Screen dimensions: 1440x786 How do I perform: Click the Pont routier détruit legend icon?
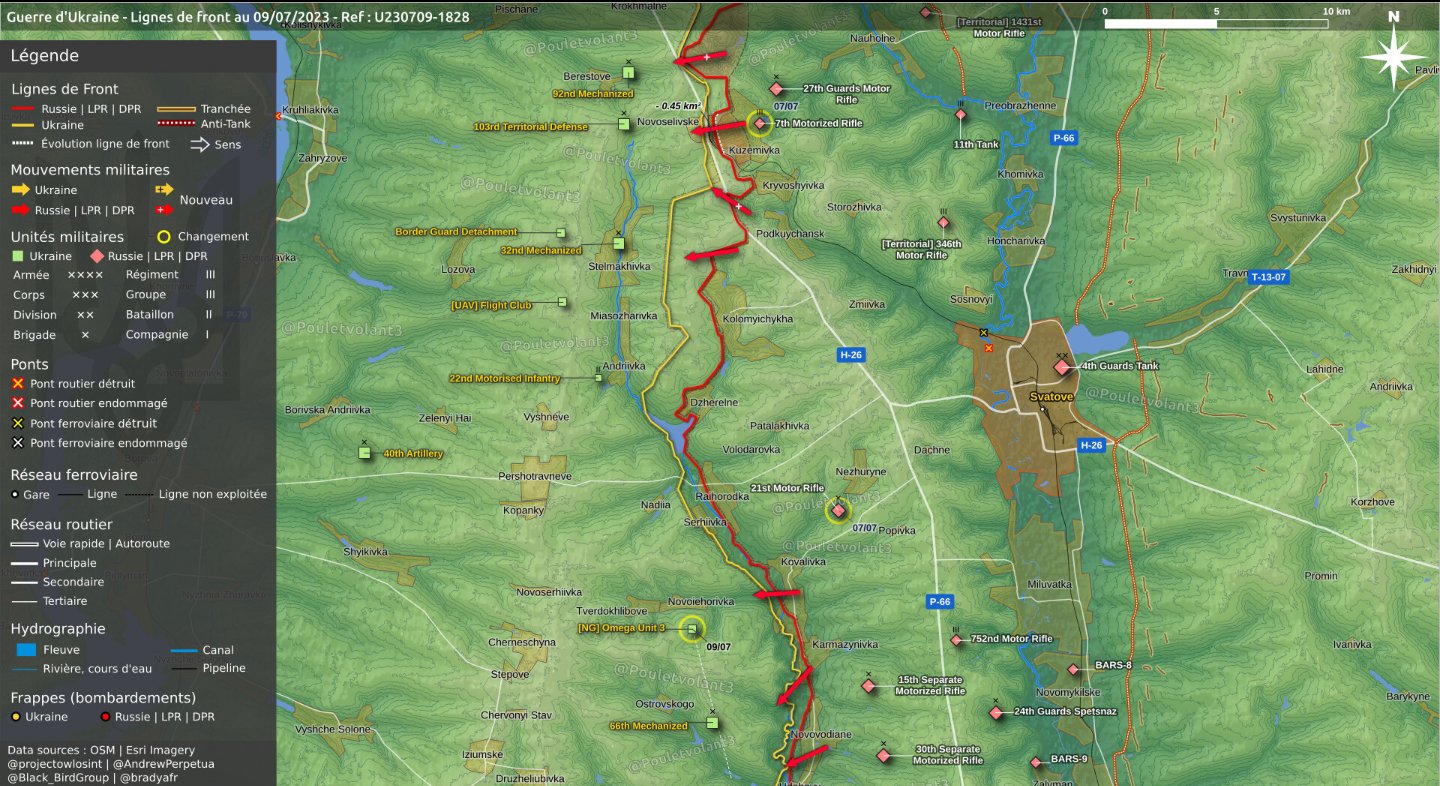point(17,383)
